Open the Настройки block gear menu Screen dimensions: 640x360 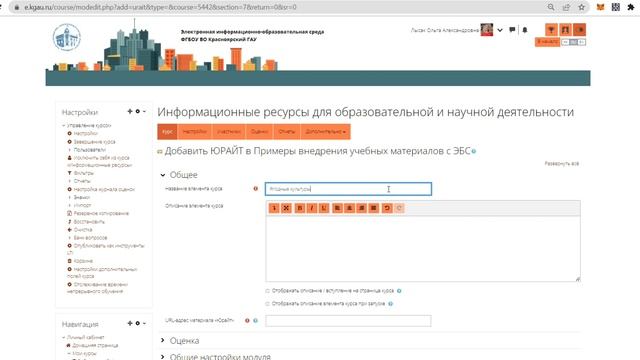pos(140,111)
